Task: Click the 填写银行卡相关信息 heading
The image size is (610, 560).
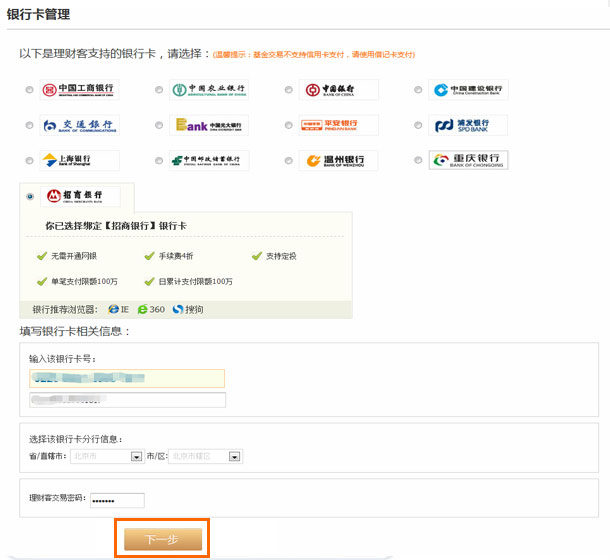Action: [74, 331]
